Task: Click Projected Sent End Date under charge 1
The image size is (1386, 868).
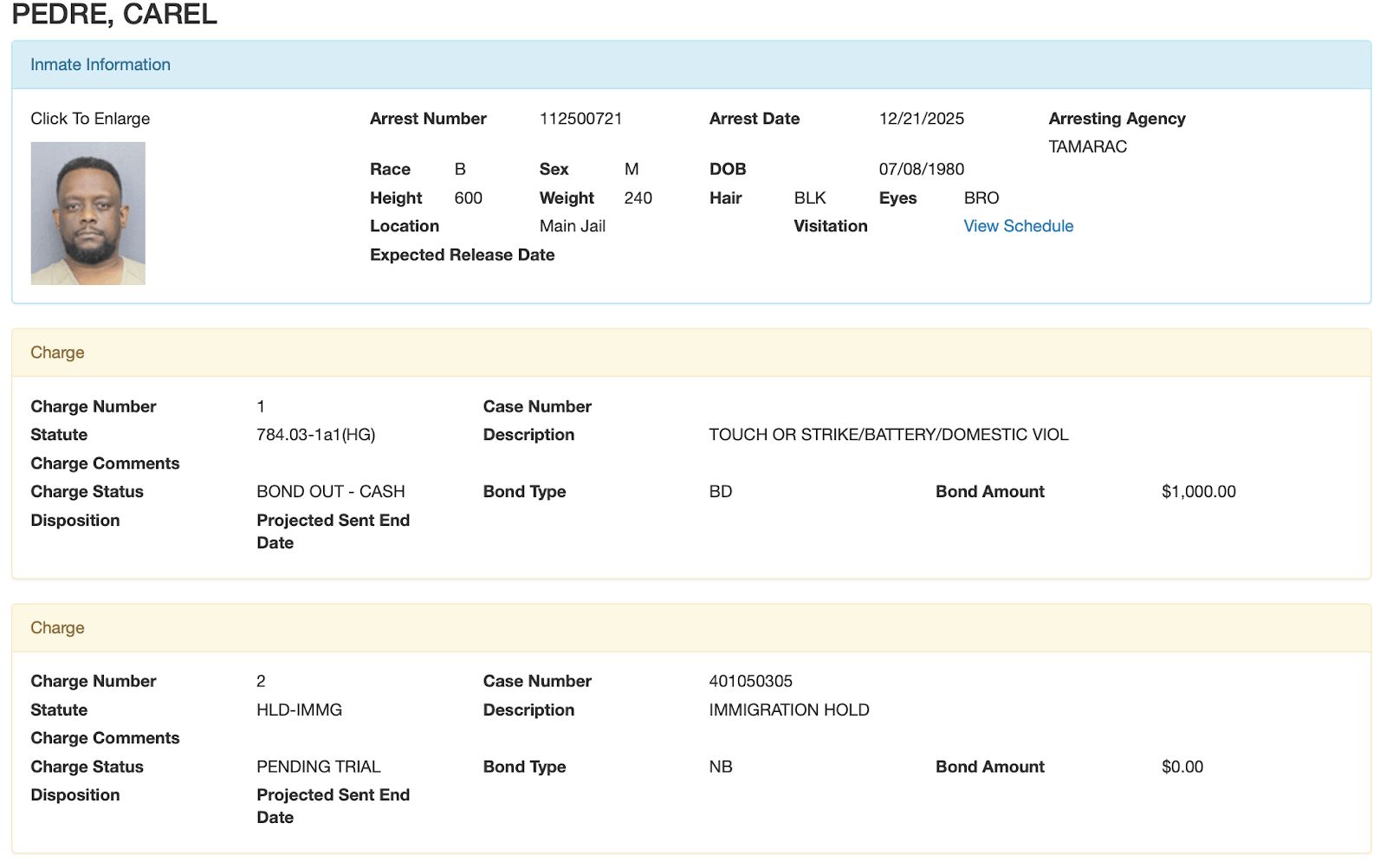Action: pyautogui.click(x=333, y=531)
